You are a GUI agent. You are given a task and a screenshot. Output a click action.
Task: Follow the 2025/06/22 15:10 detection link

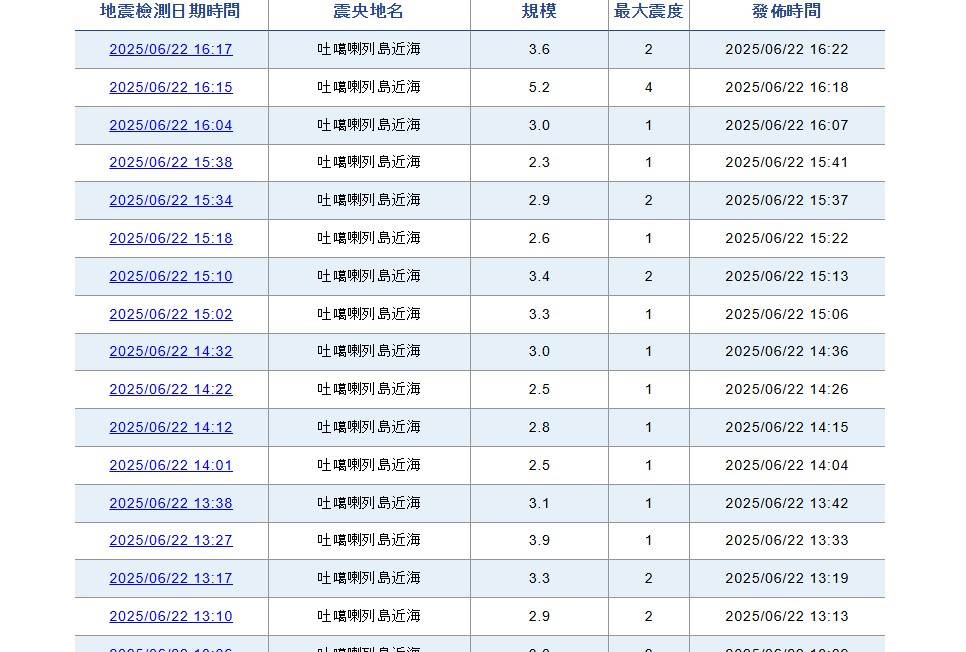point(171,277)
